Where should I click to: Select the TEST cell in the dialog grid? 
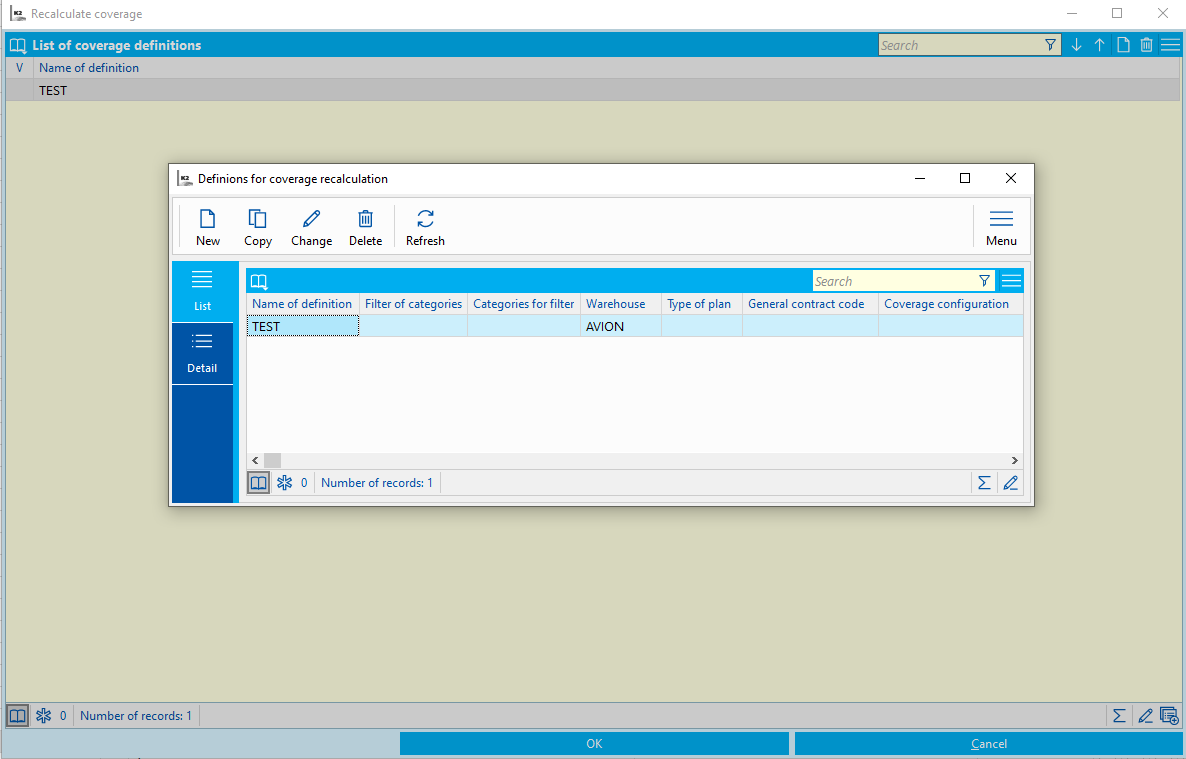coord(303,327)
